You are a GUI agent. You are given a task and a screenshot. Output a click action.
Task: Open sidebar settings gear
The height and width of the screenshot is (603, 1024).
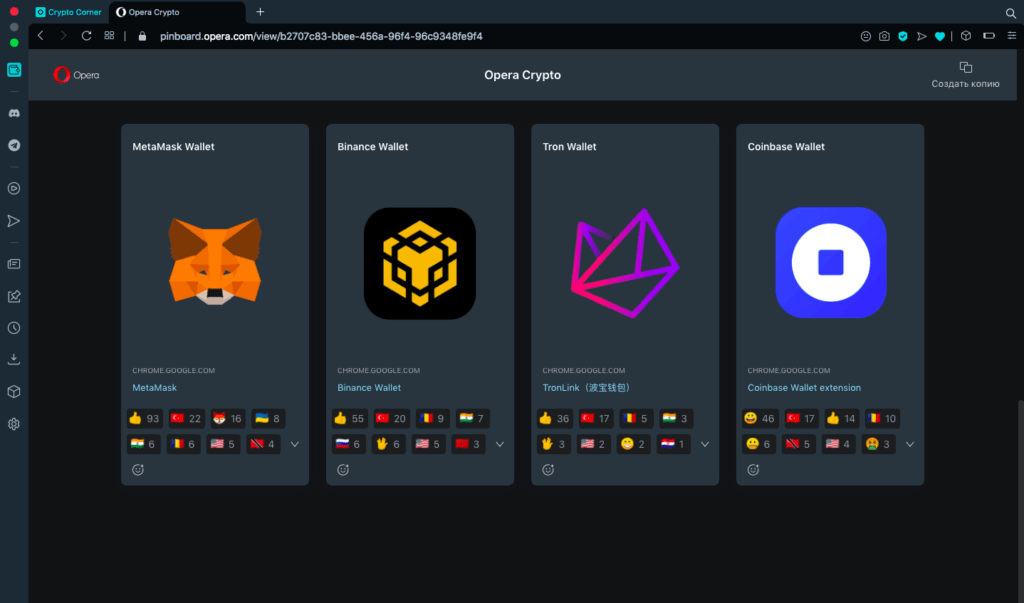pos(14,423)
